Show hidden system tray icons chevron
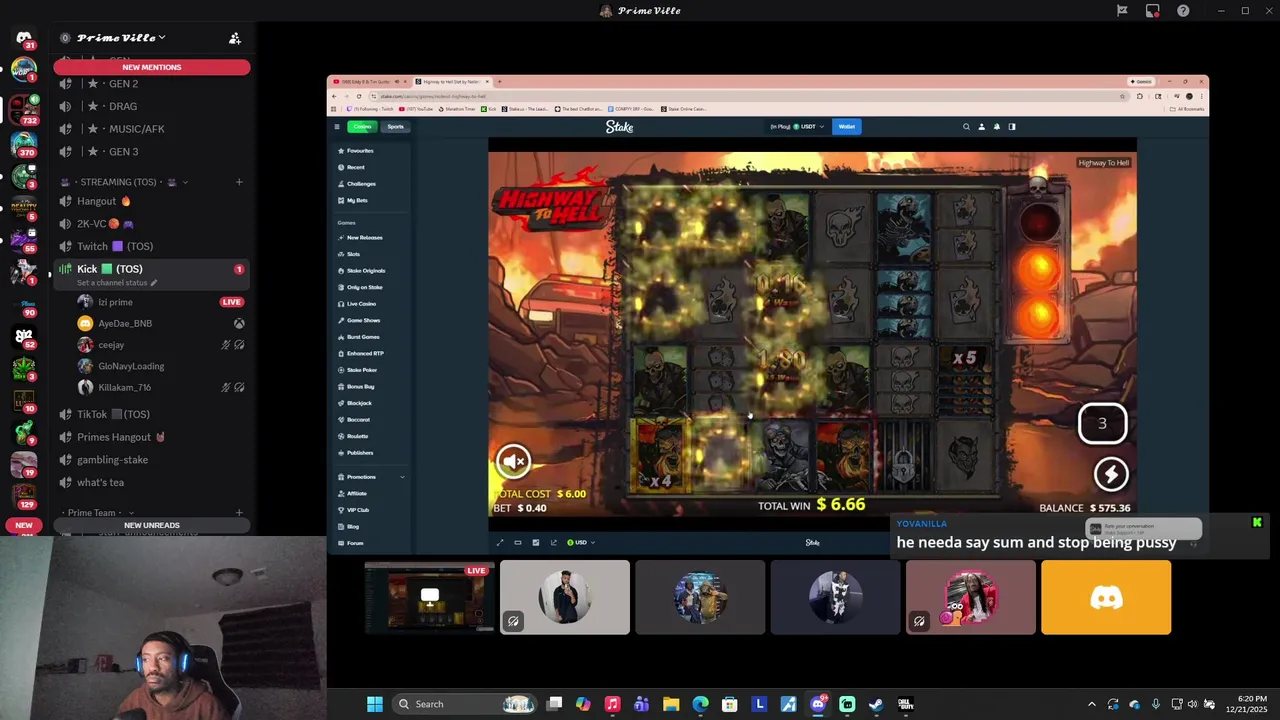The height and width of the screenshot is (720, 1280). (1092, 704)
